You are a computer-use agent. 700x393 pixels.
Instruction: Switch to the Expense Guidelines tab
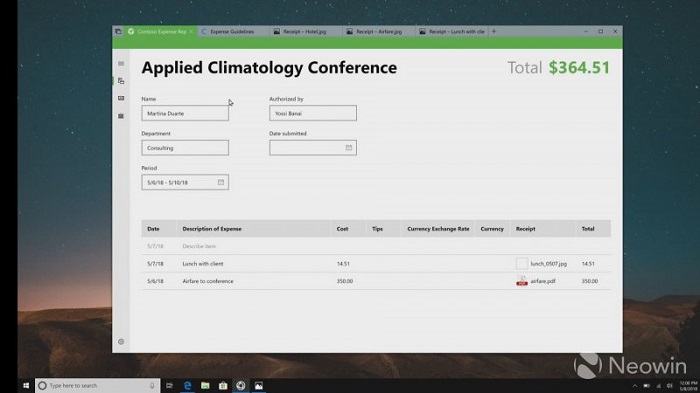[232, 32]
